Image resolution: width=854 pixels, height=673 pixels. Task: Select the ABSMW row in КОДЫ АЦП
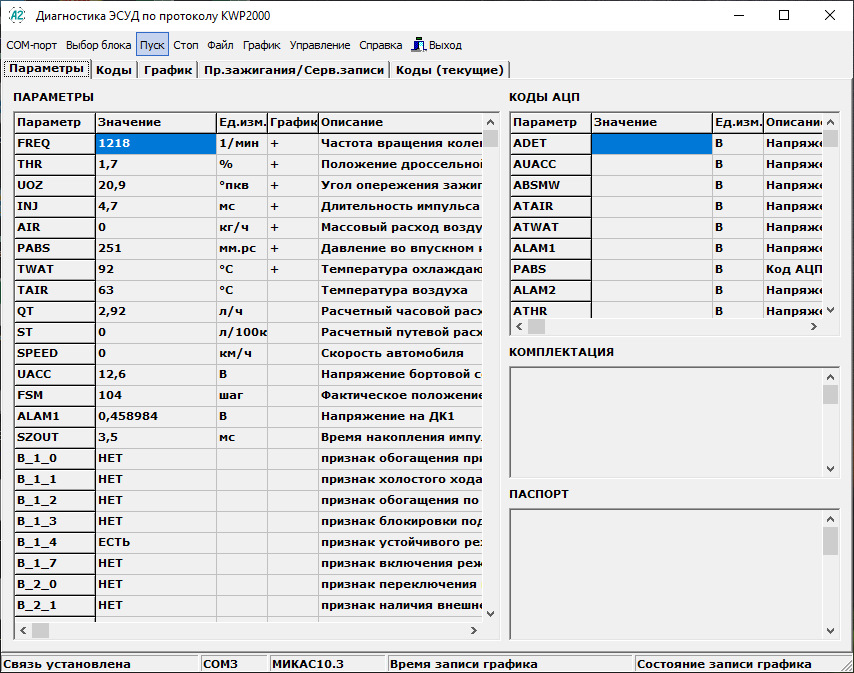point(551,185)
